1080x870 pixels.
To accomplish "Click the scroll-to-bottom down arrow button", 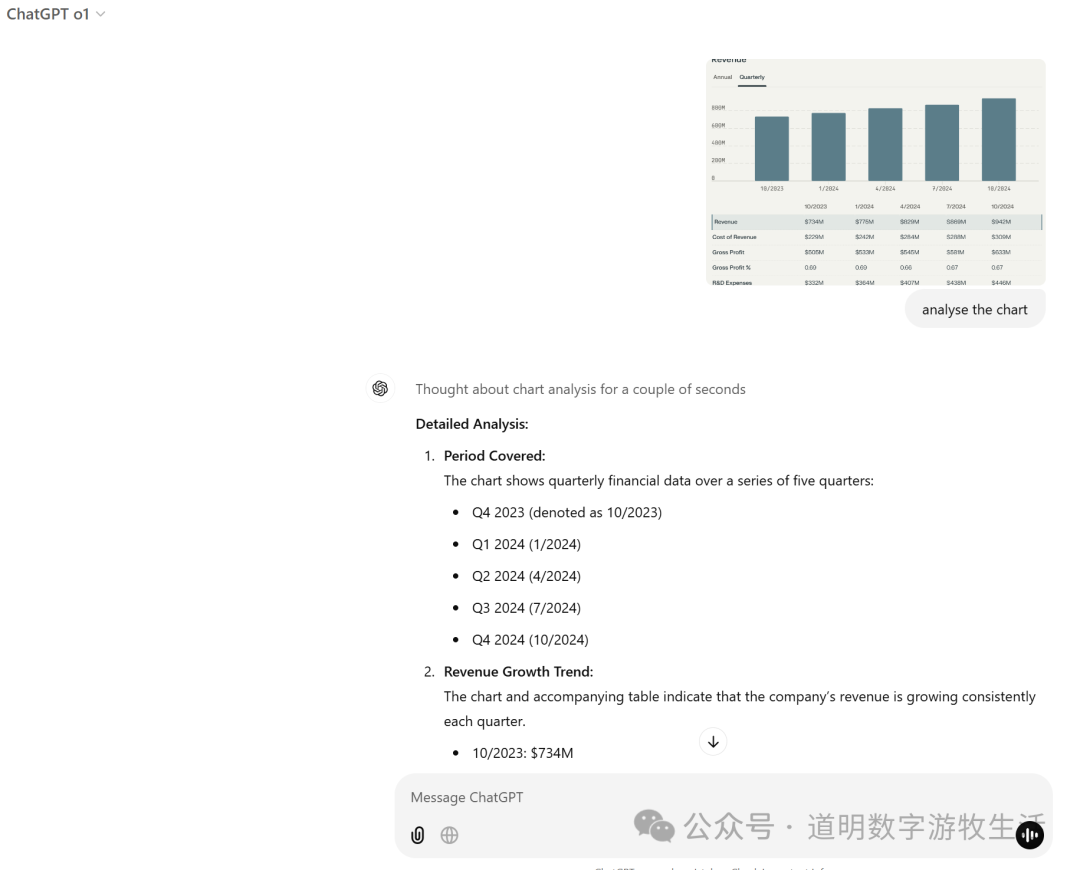I will point(713,741).
